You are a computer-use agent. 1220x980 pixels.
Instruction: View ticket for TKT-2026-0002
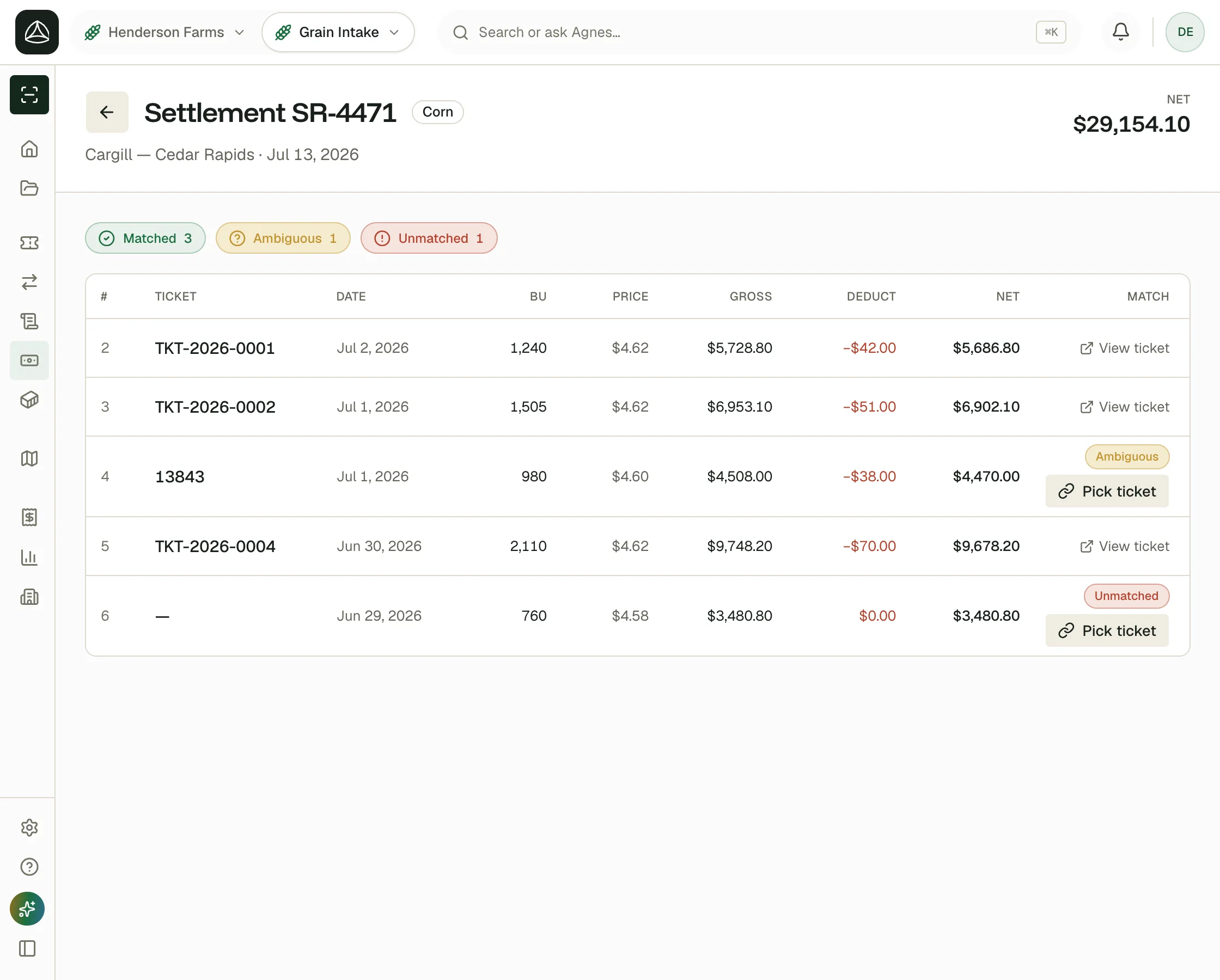(1124, 407)
